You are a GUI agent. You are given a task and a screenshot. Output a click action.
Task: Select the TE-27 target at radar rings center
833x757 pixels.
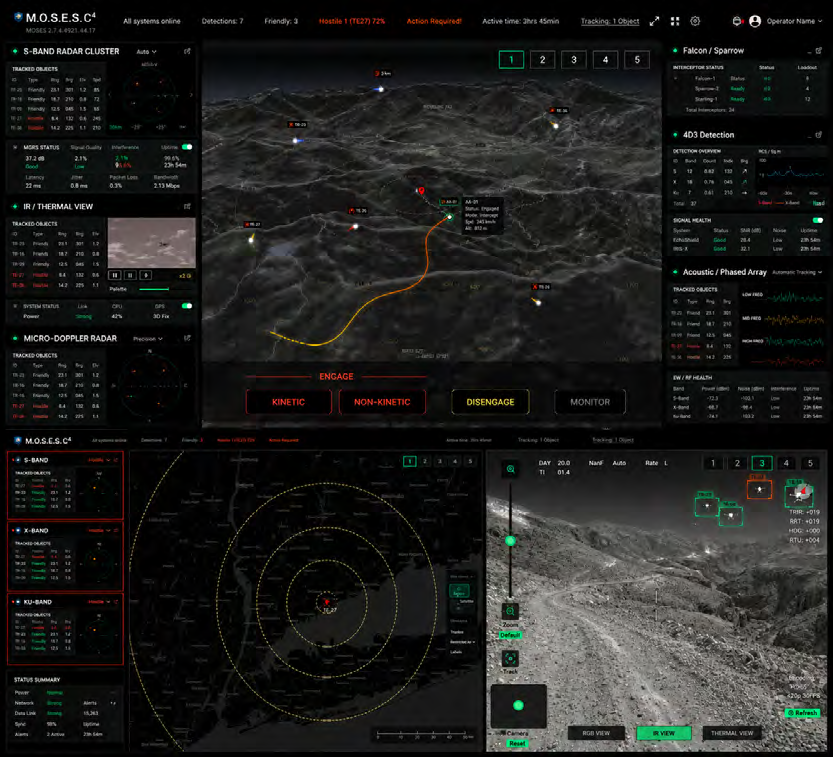tap(326, 602)
